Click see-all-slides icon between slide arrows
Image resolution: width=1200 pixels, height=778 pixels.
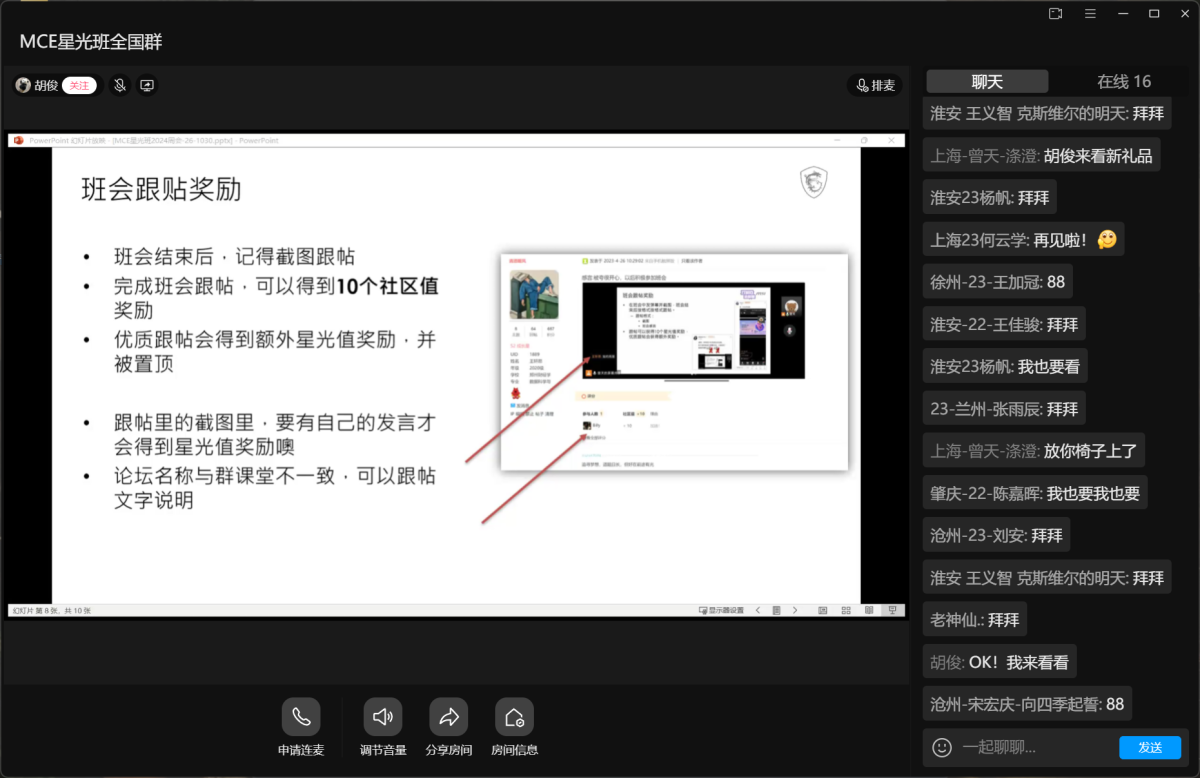coord(776,610)
